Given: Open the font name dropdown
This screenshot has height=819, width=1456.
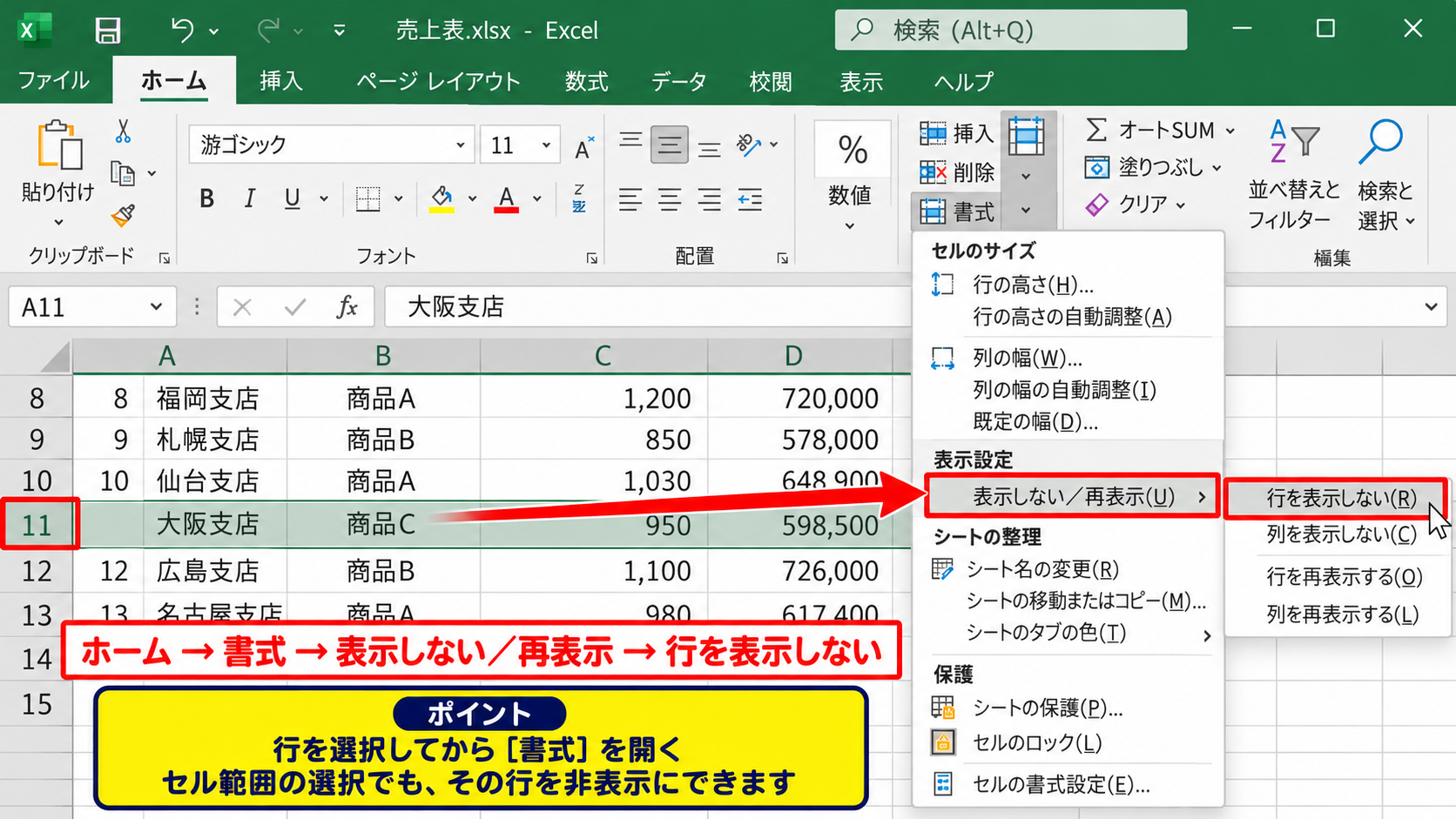Looking at the screenshot, I should (x=460, y=145).
